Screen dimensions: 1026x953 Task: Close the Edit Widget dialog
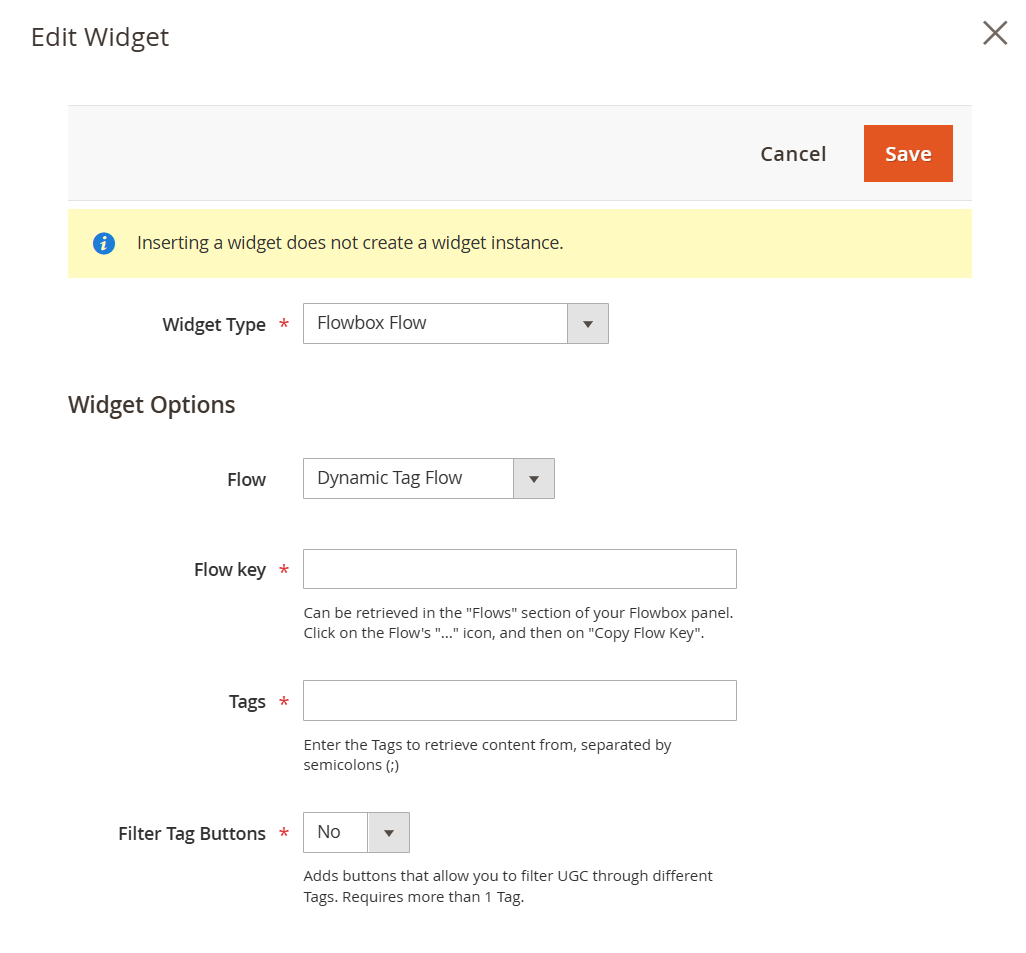[x=994, y=34]
